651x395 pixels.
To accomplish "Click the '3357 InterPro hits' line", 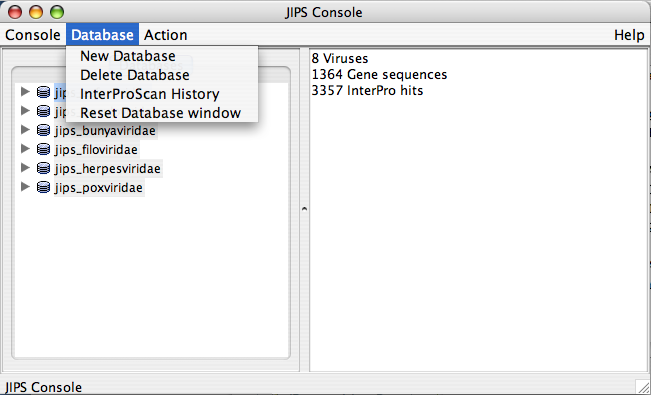I will (367, 91).
